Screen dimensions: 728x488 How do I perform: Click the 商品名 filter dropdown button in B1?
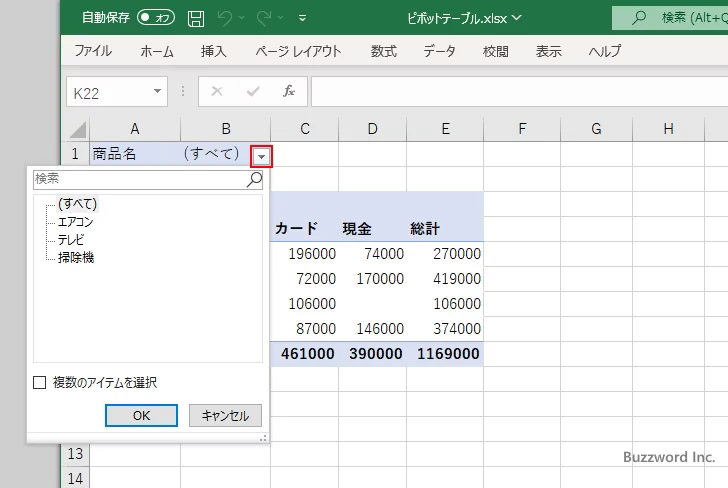click(261, 156)
